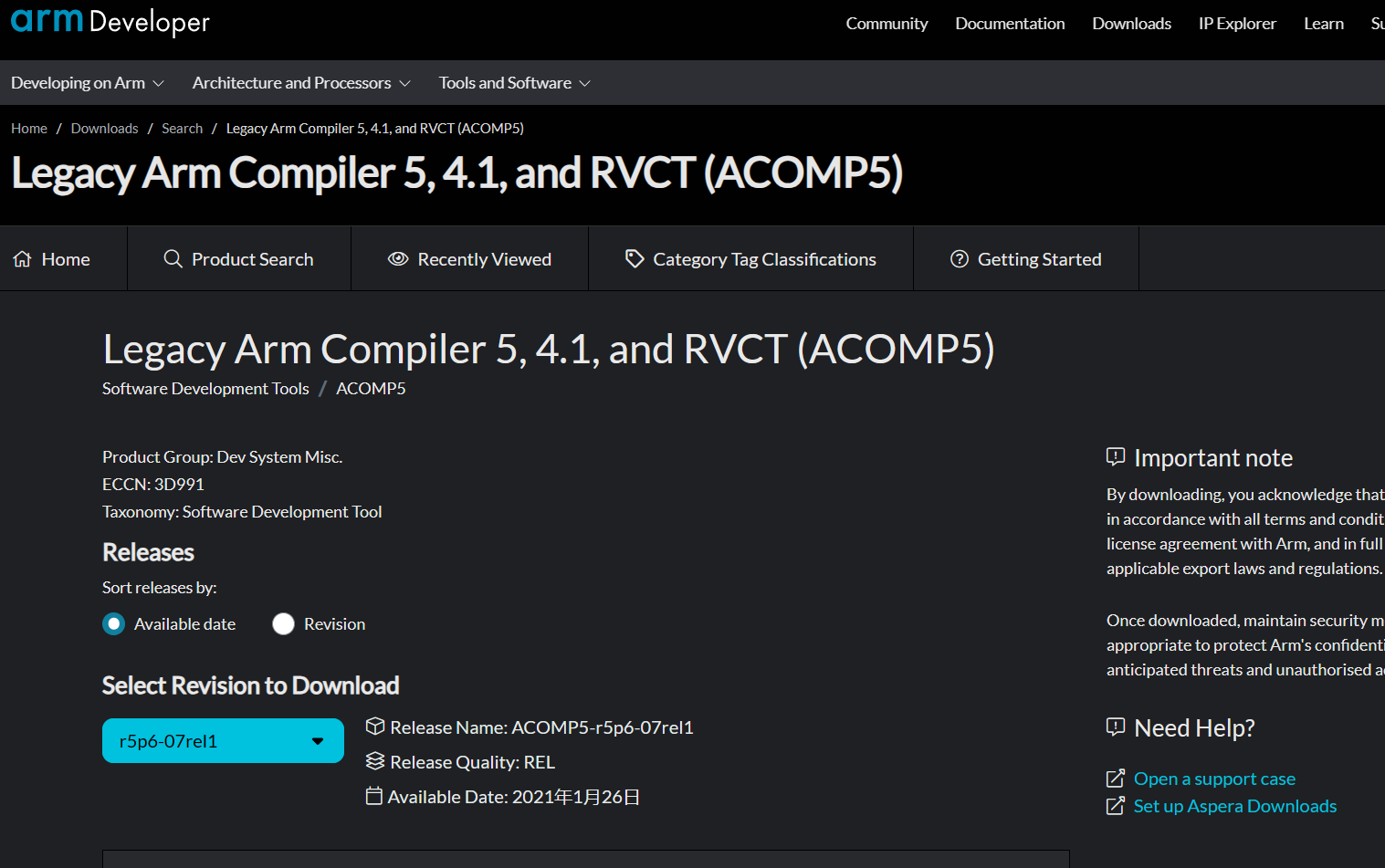The width and height of the screenshot is (1385, 868).
Task: Click the Home breadcrumb link
Action: (29, 129)
